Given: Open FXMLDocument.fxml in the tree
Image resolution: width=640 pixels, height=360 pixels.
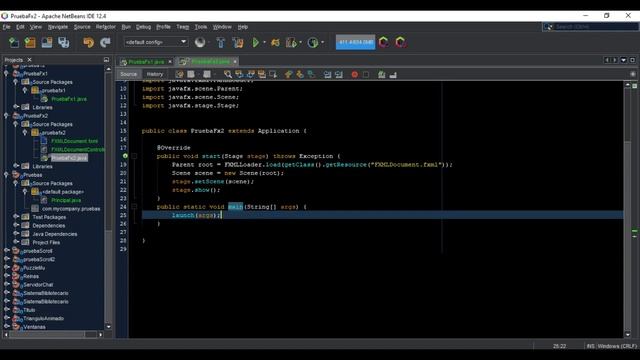Looking at the screenshot, I should tap(74, 141).
